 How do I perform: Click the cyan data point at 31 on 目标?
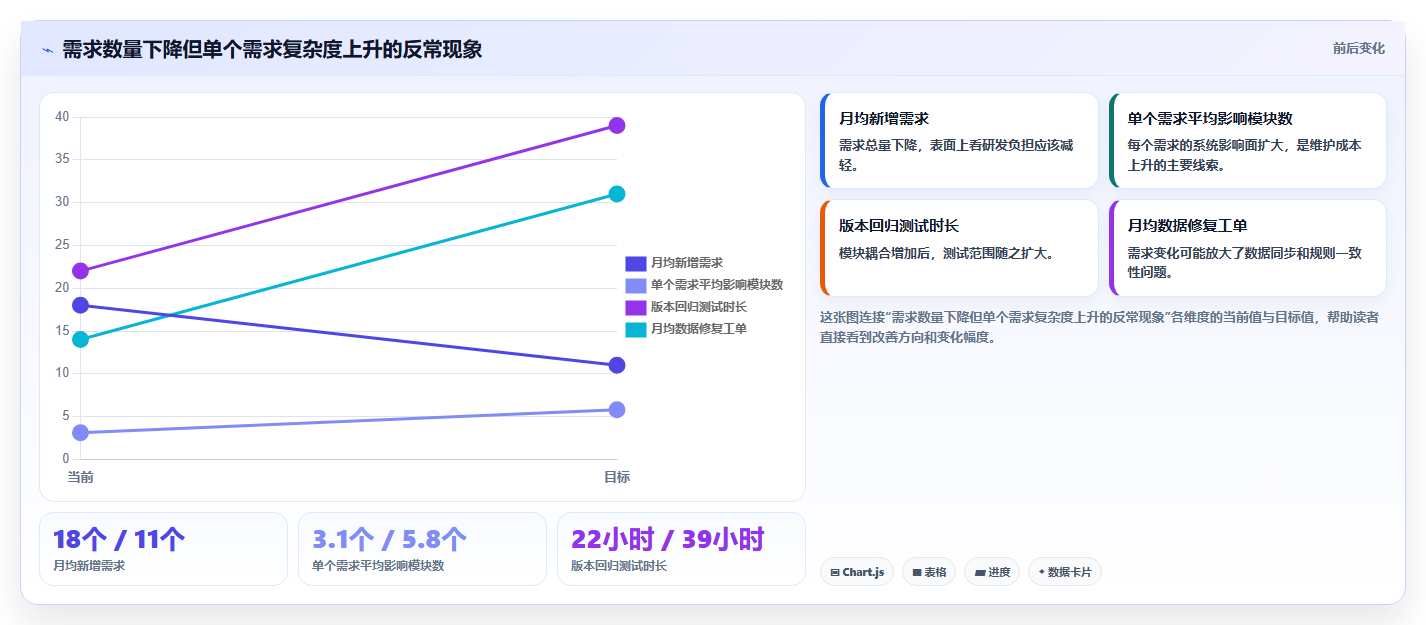(x=617, y=194)
